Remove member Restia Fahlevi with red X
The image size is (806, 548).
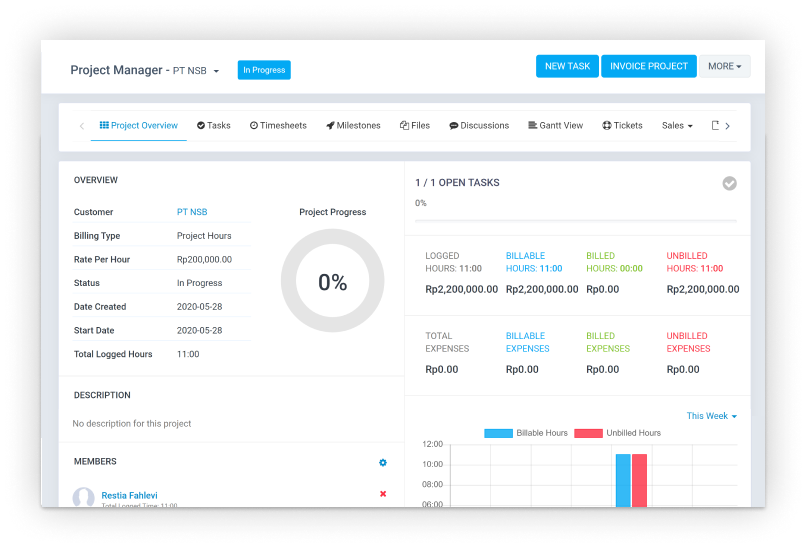383,494
